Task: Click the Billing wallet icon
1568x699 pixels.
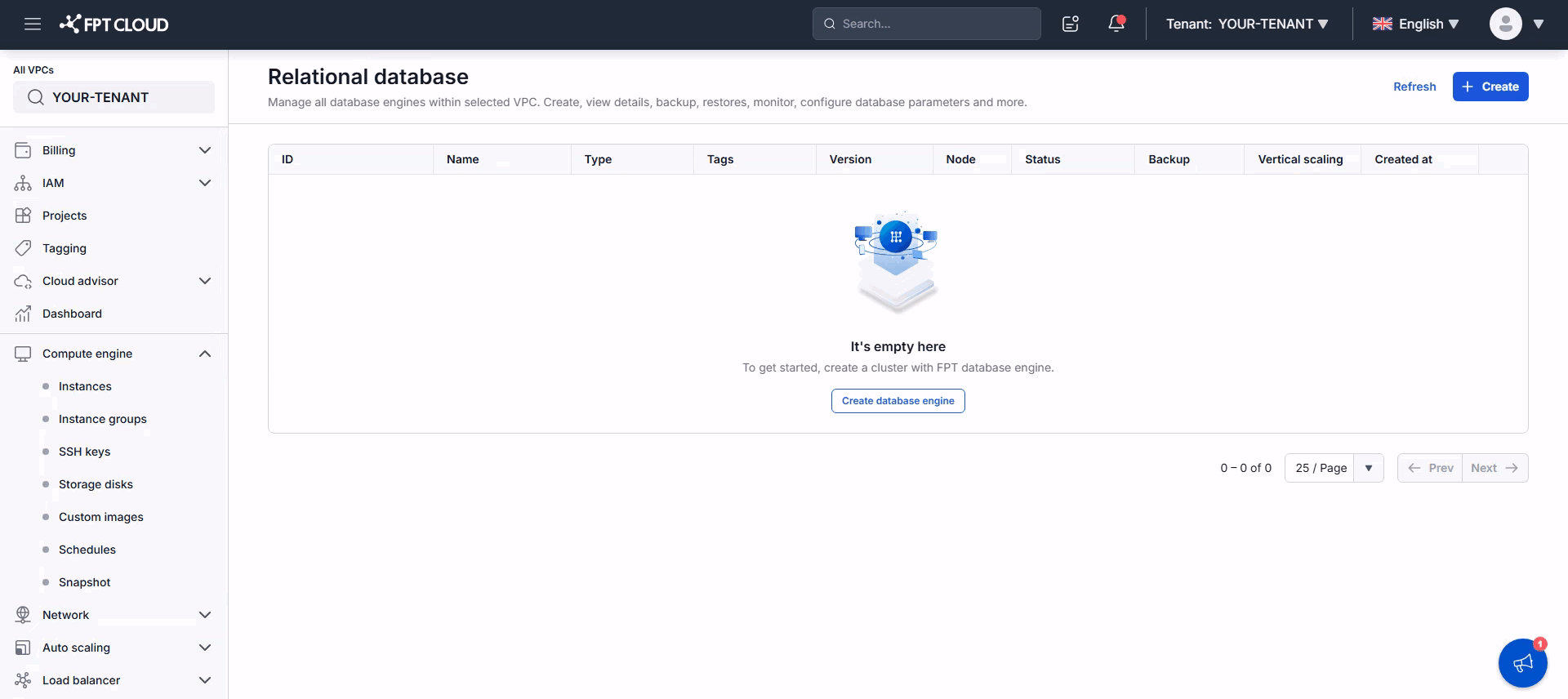Action: [x=23, y=150]
